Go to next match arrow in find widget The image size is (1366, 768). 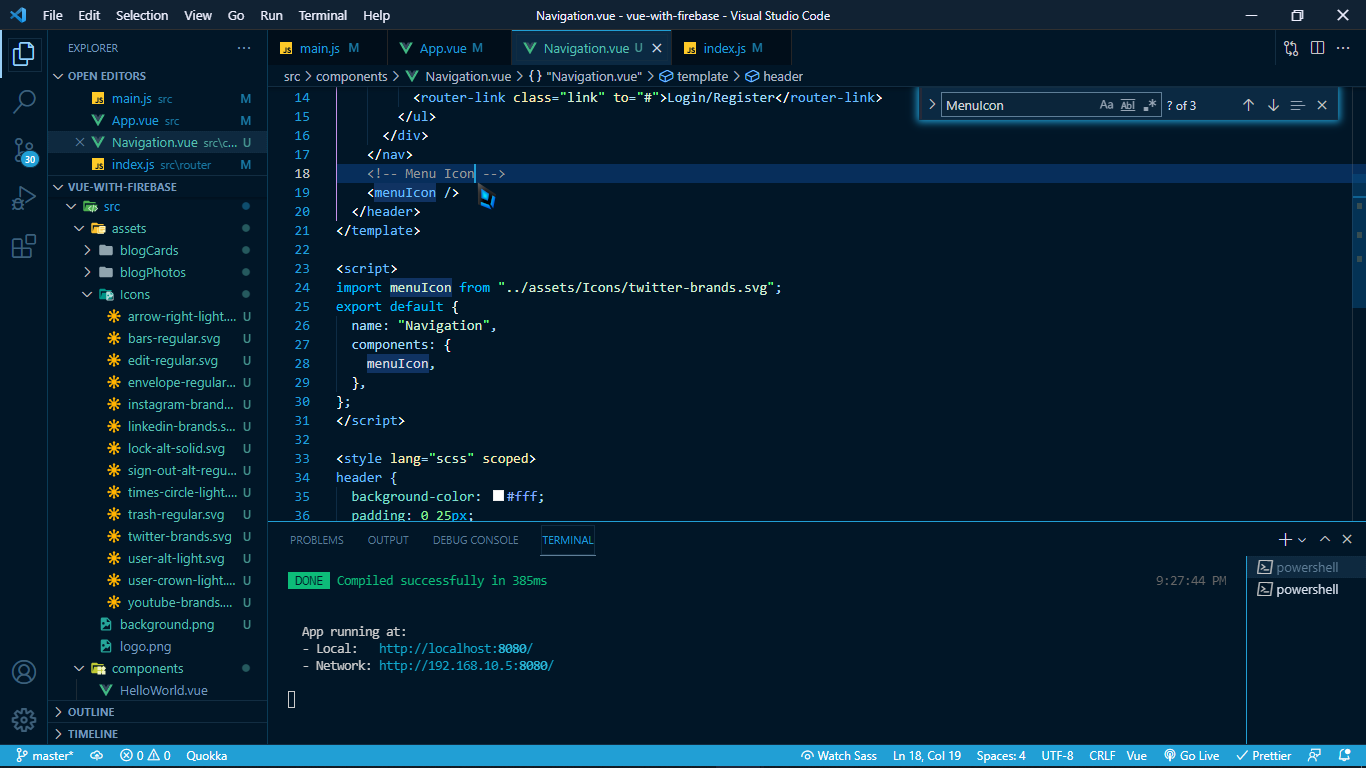[x=1273, y=105]
